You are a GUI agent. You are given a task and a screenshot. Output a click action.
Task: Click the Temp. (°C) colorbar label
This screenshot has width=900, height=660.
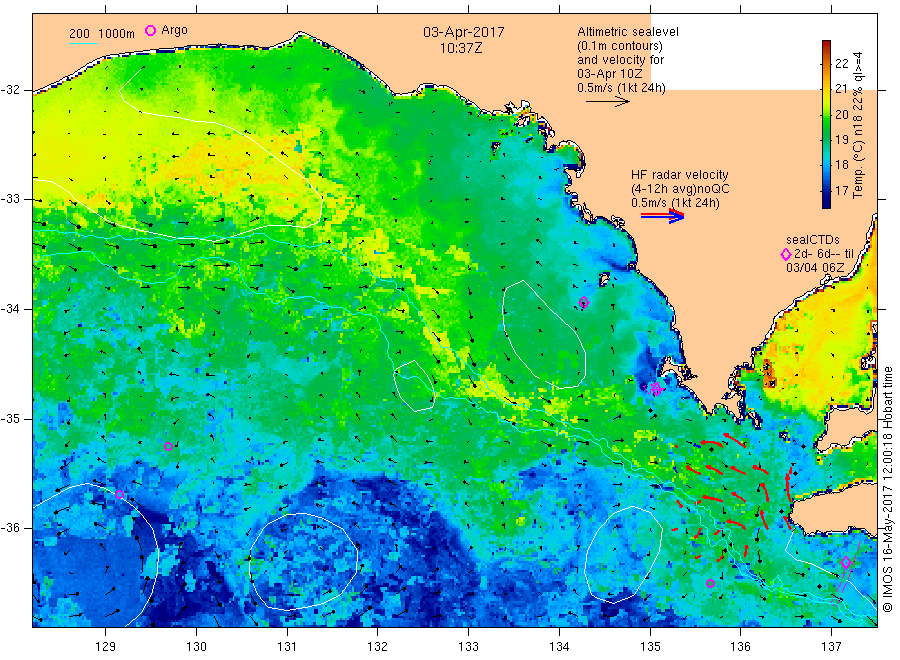(858, 126)
